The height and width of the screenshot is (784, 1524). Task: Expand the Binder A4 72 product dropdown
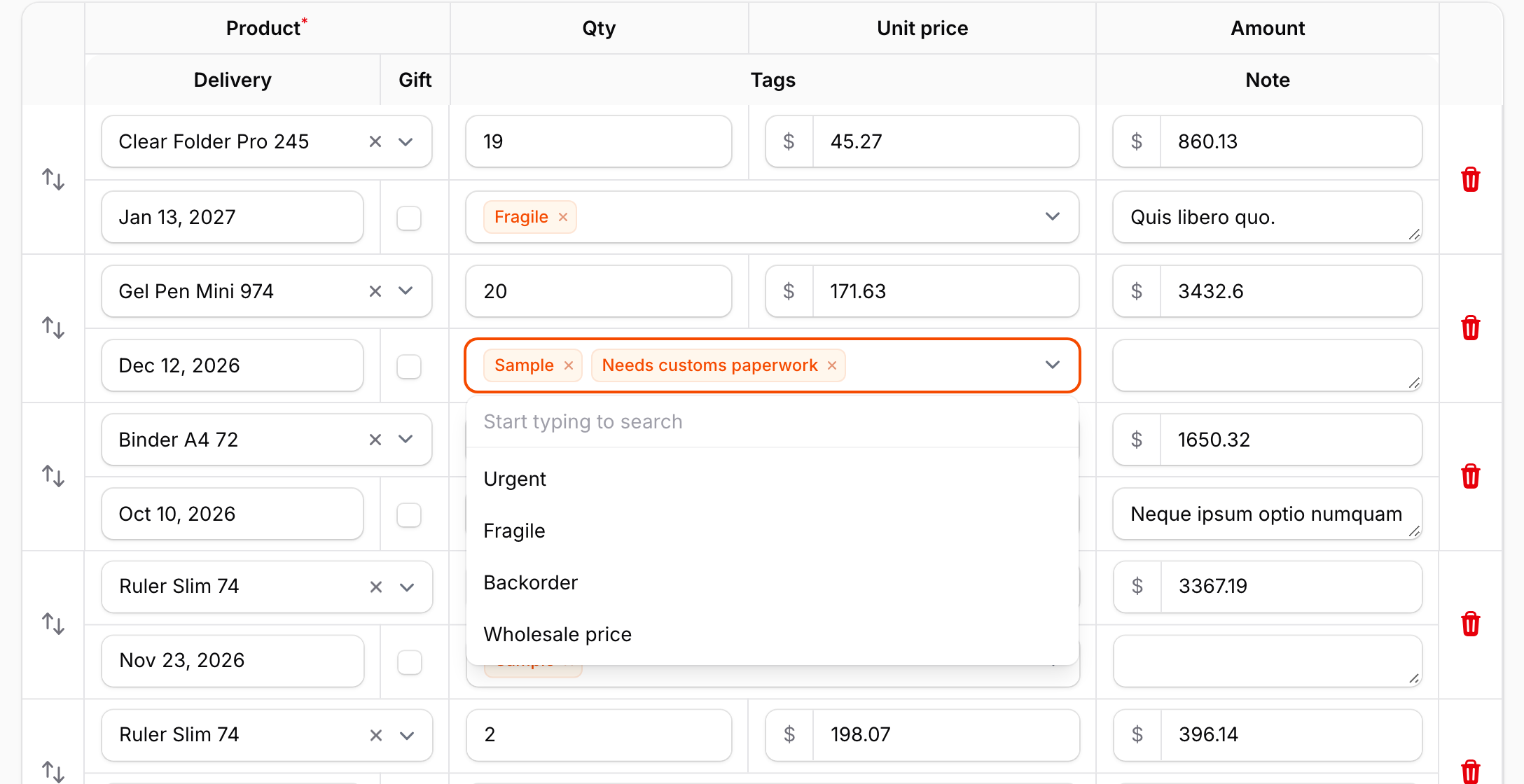[406, 440]
